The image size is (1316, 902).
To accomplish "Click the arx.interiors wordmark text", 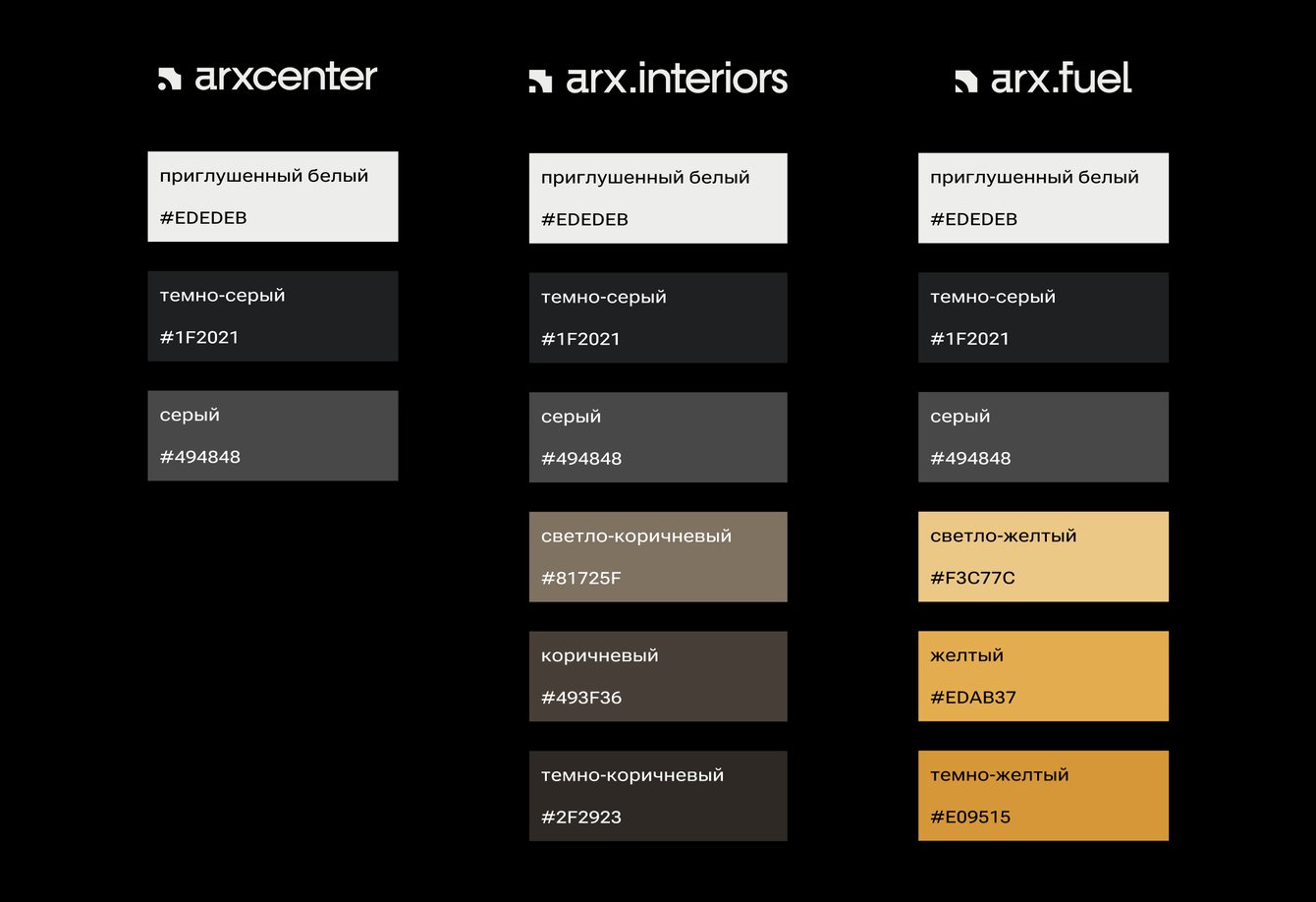I will pos(677,80).
